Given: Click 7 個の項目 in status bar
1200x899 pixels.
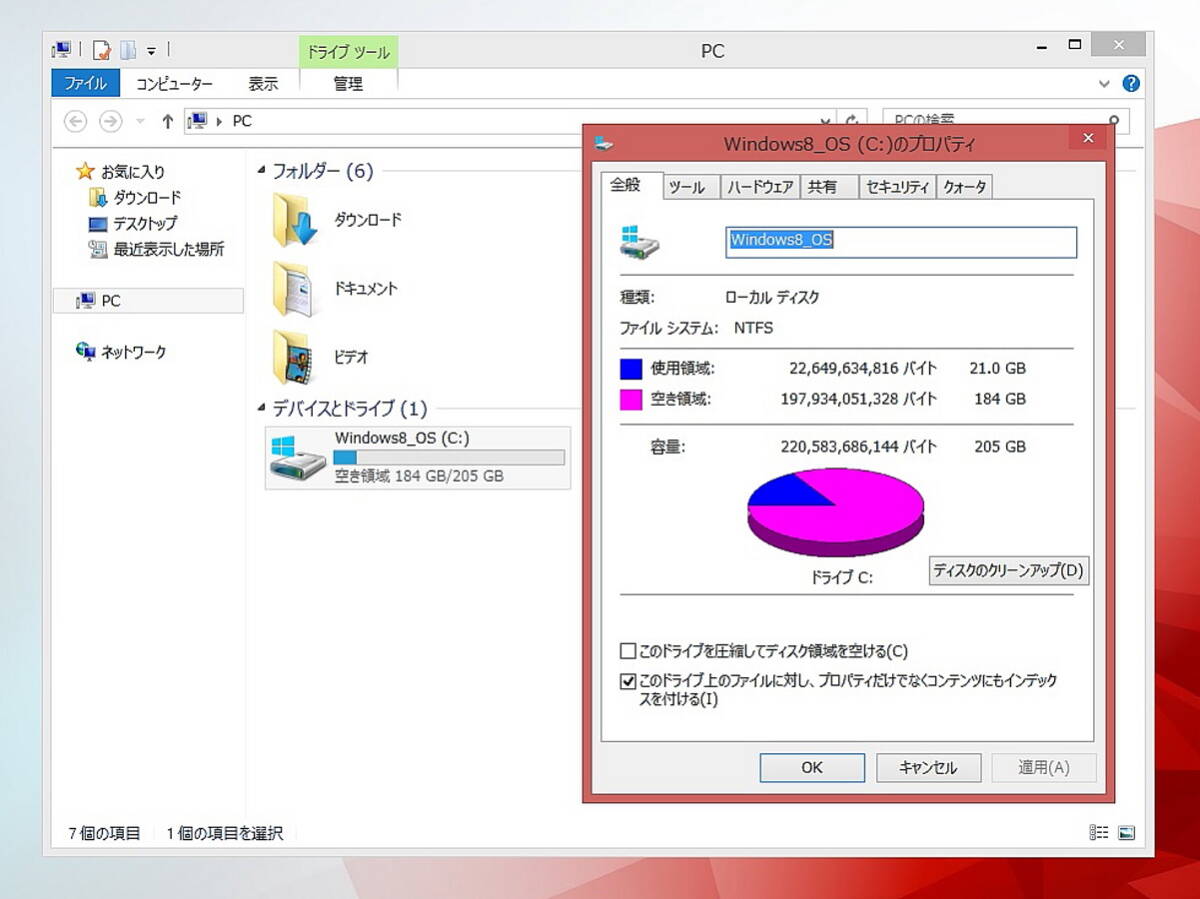Looking at the screenshot, I should (104, 833).
